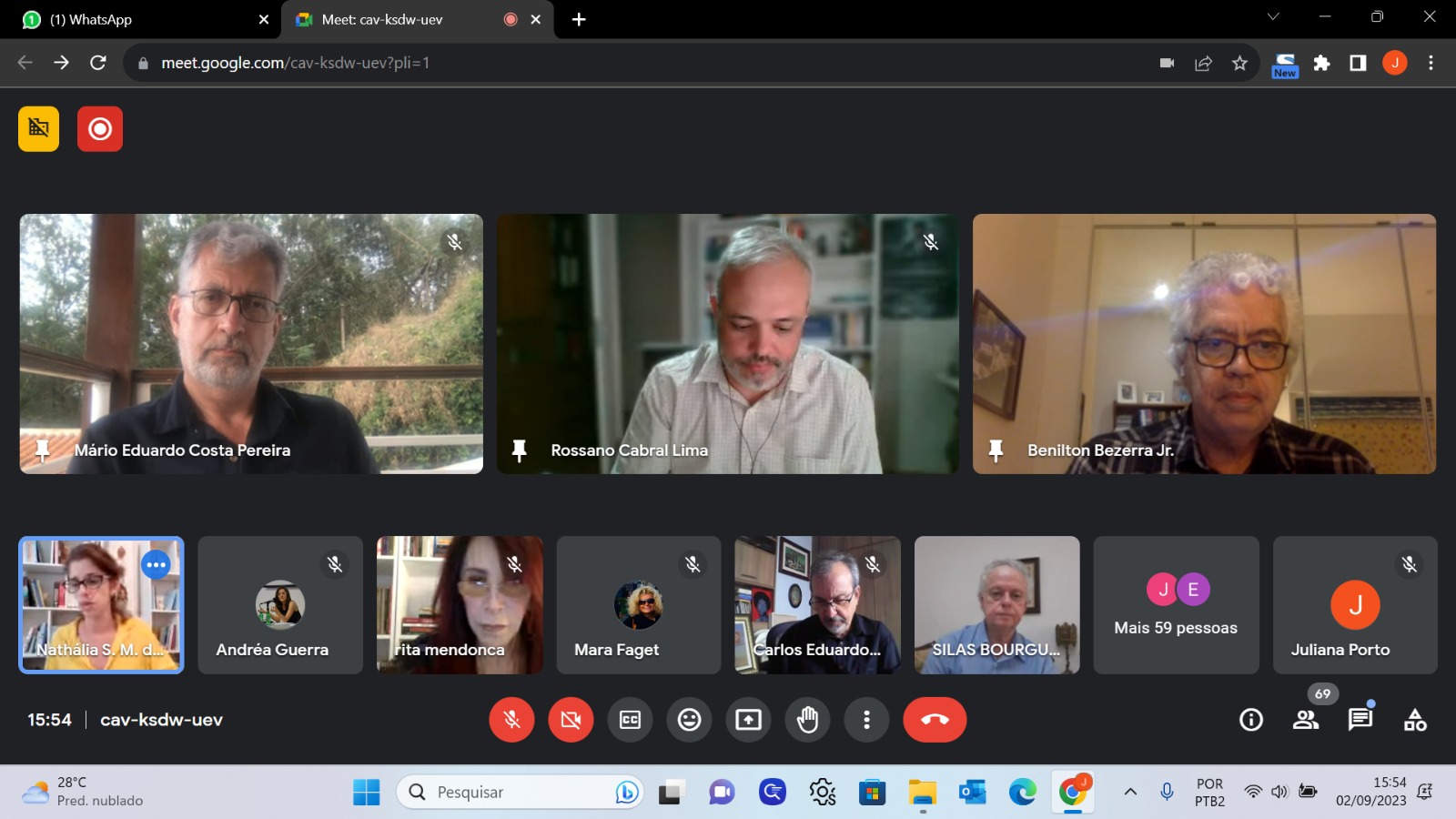Screen dimensions: 1456x819
Task: Open Task View on taskbar
Action: click(x=672, y=793)
